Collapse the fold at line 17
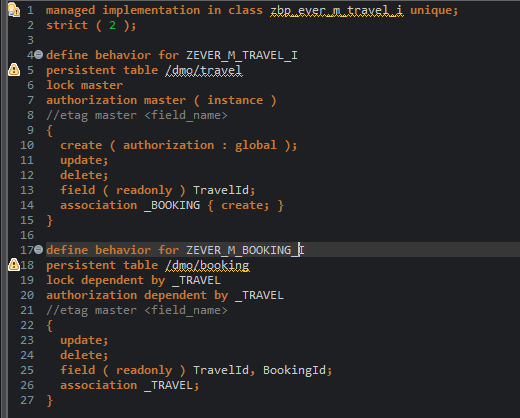 [39, 249]
